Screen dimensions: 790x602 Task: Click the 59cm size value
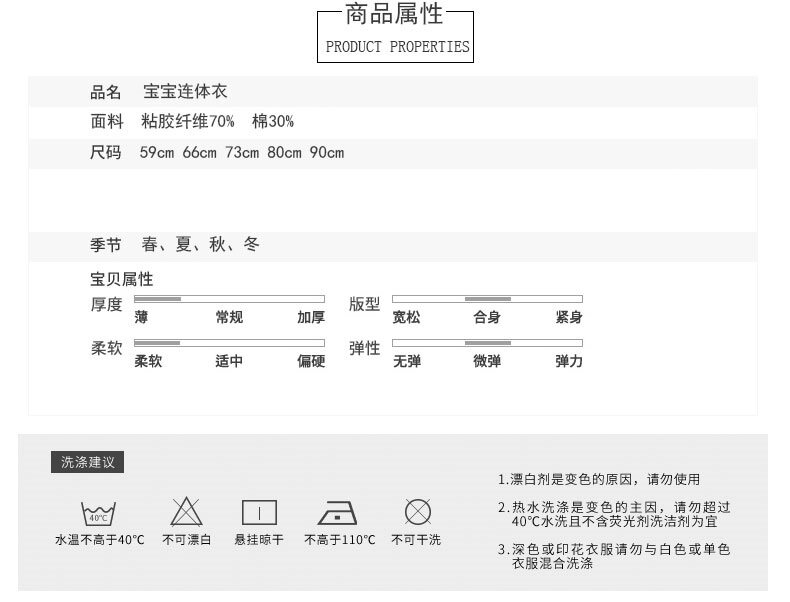click(157, 153)
